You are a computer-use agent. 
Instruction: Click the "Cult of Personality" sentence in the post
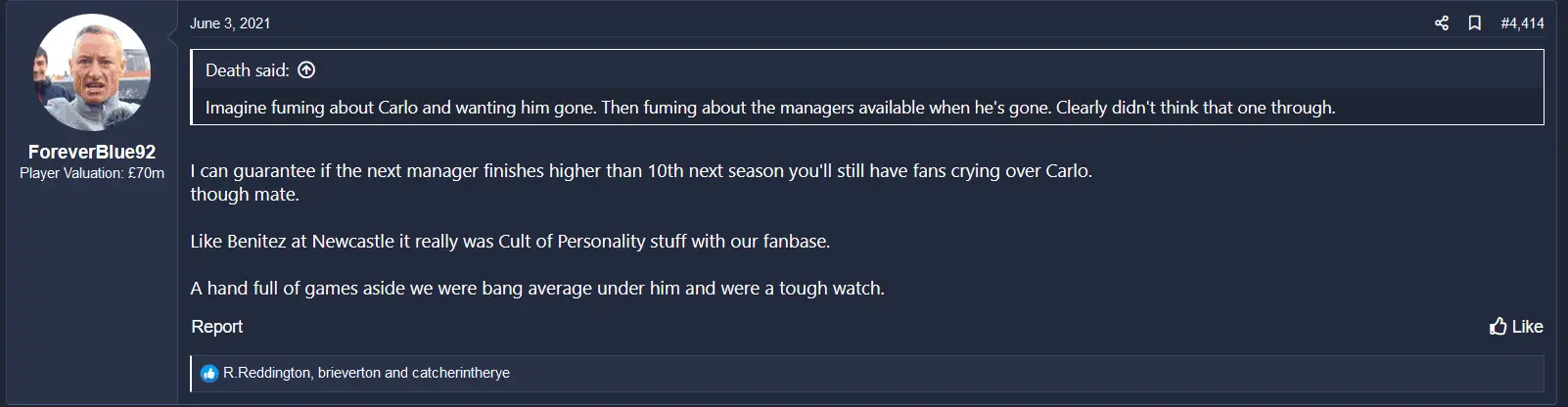509,242
